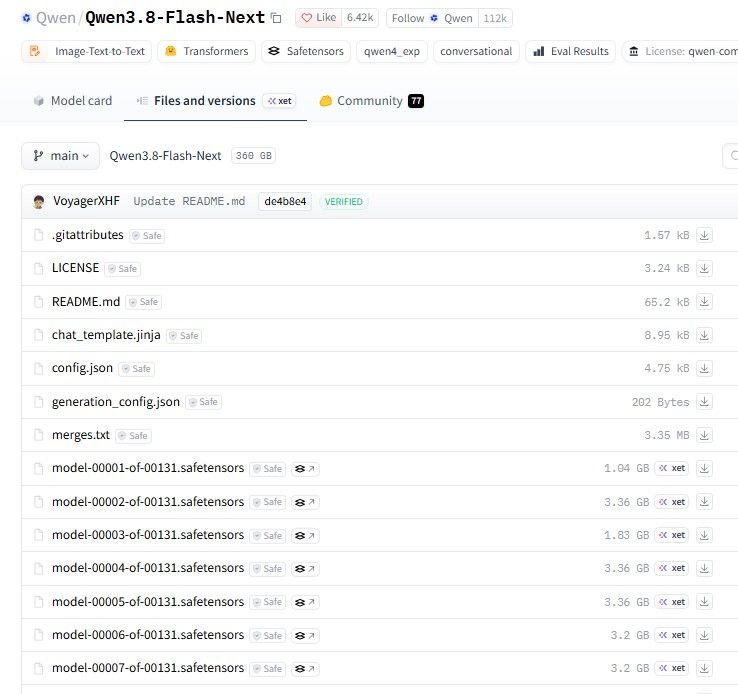Open the merges.txt file
Screen dimensions: 738x694
[81, 435]
